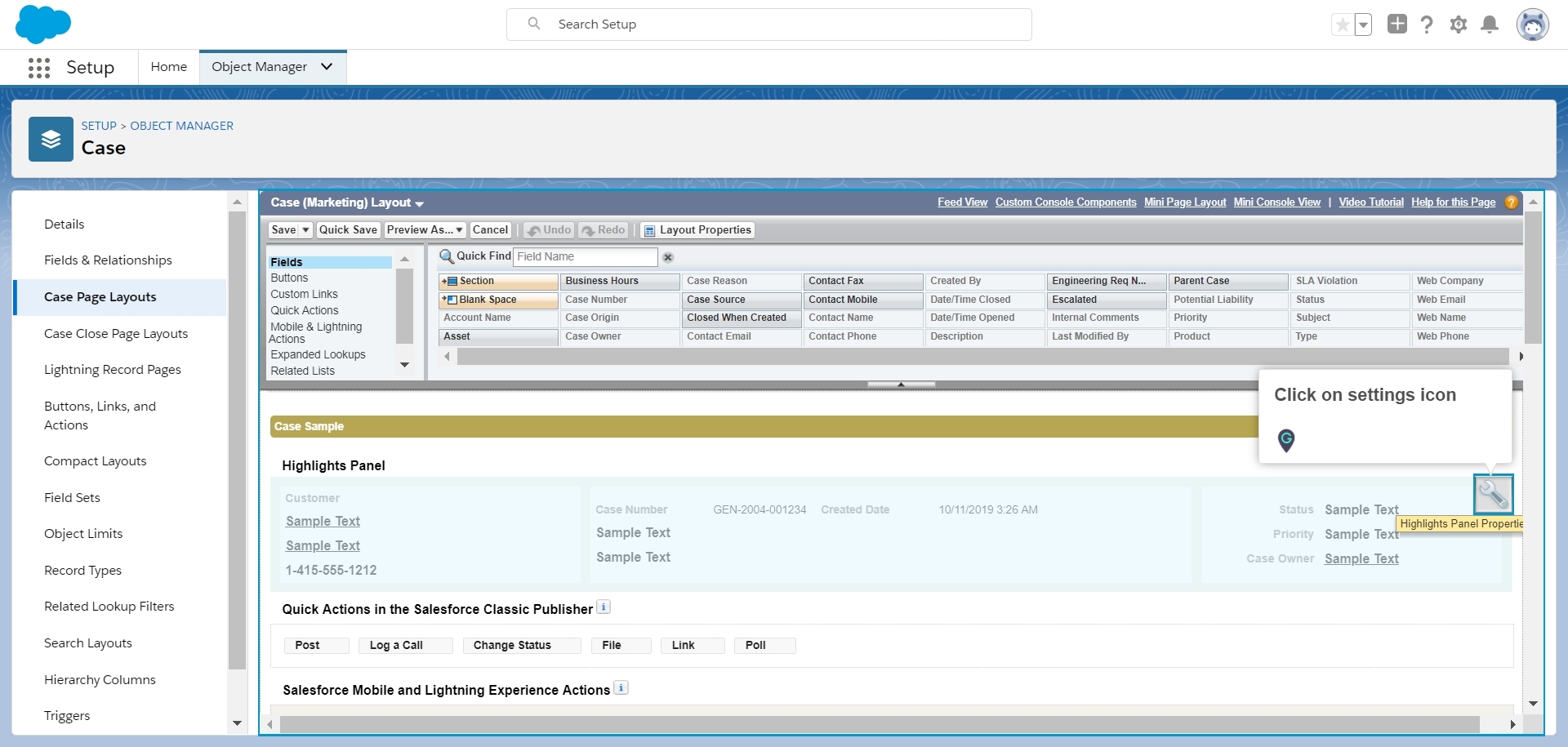Open Lightning Record Pages in the sidebar
This screenshot has height=747, width=1568.
113,370
